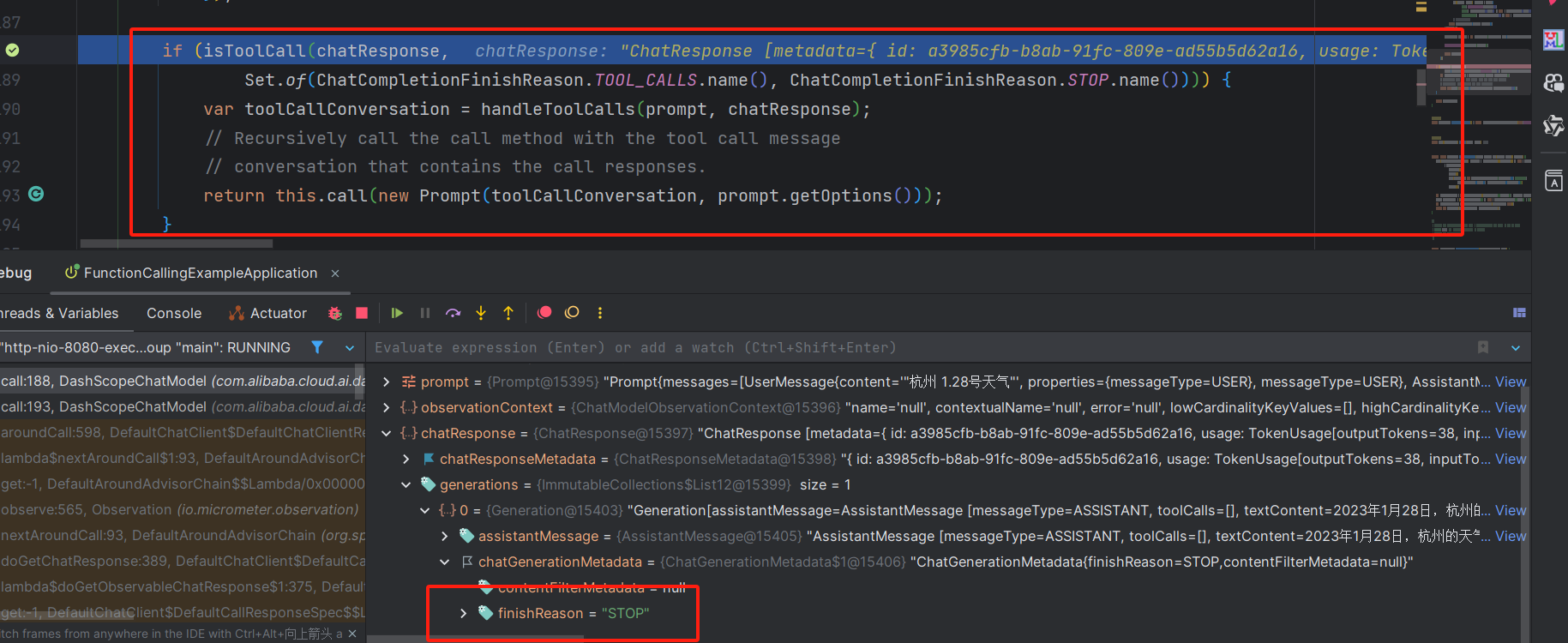Switch to the Console tab

pyautogui.click(x=174, y=314)
